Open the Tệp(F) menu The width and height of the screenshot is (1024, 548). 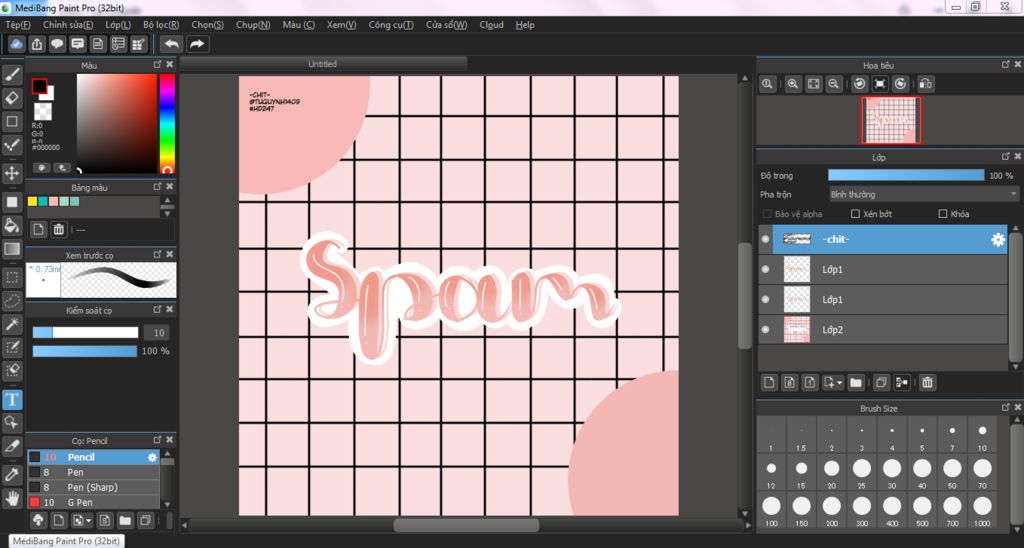(x=18, y=25)
